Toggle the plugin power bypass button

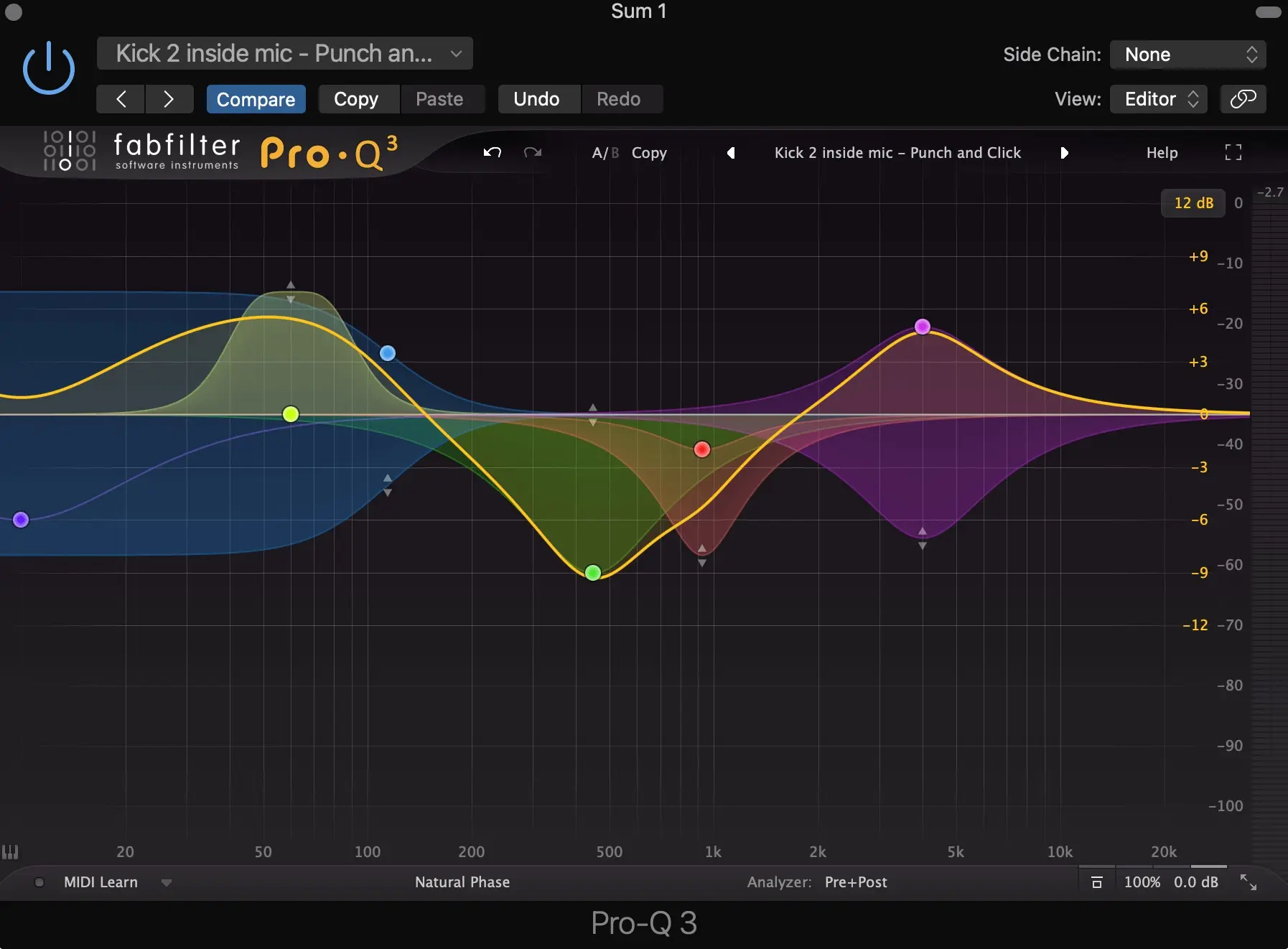(x=49, y=68)
